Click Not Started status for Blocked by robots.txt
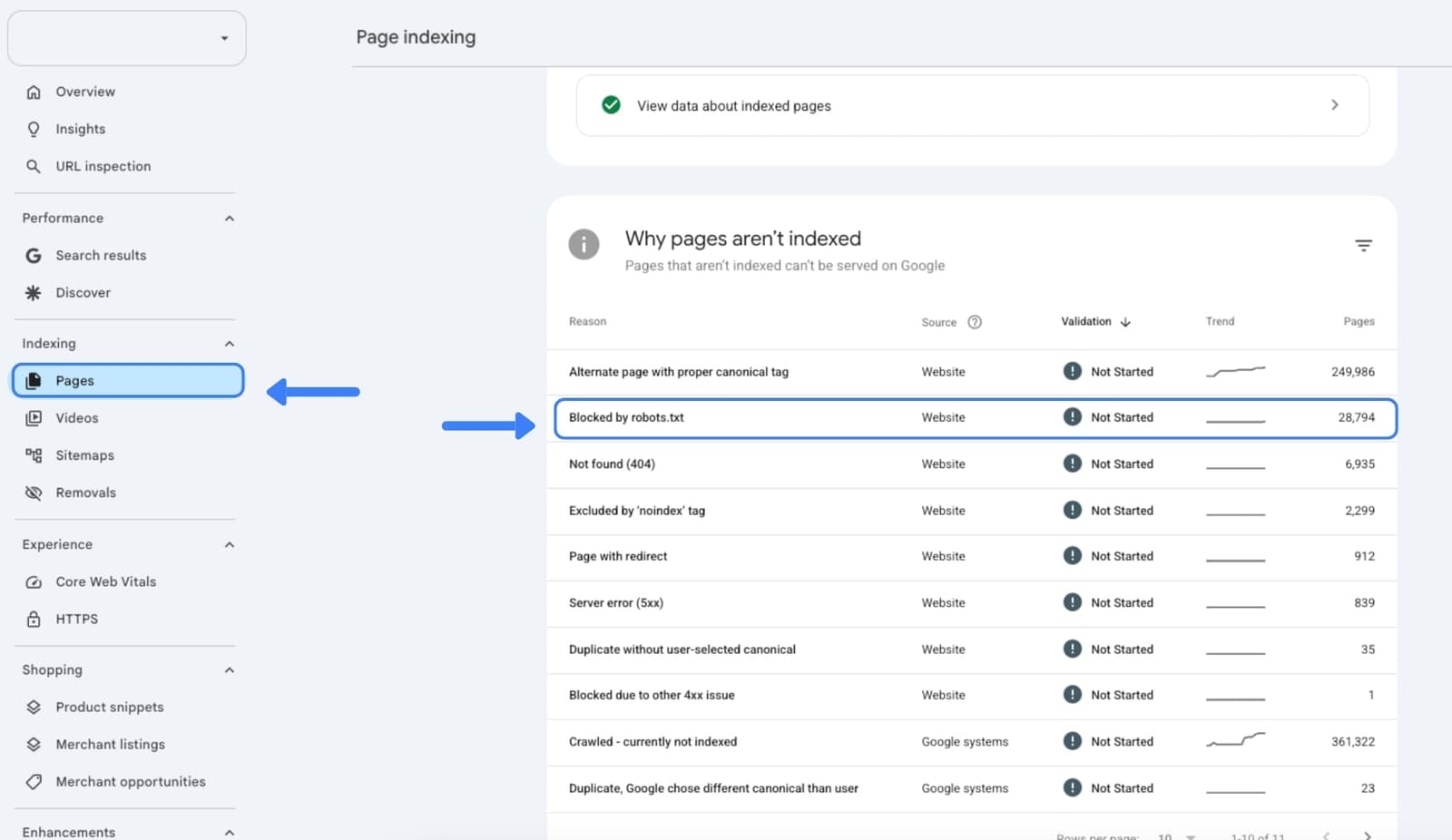This screenshot has height=840, width=1452. pos(1122,418)
